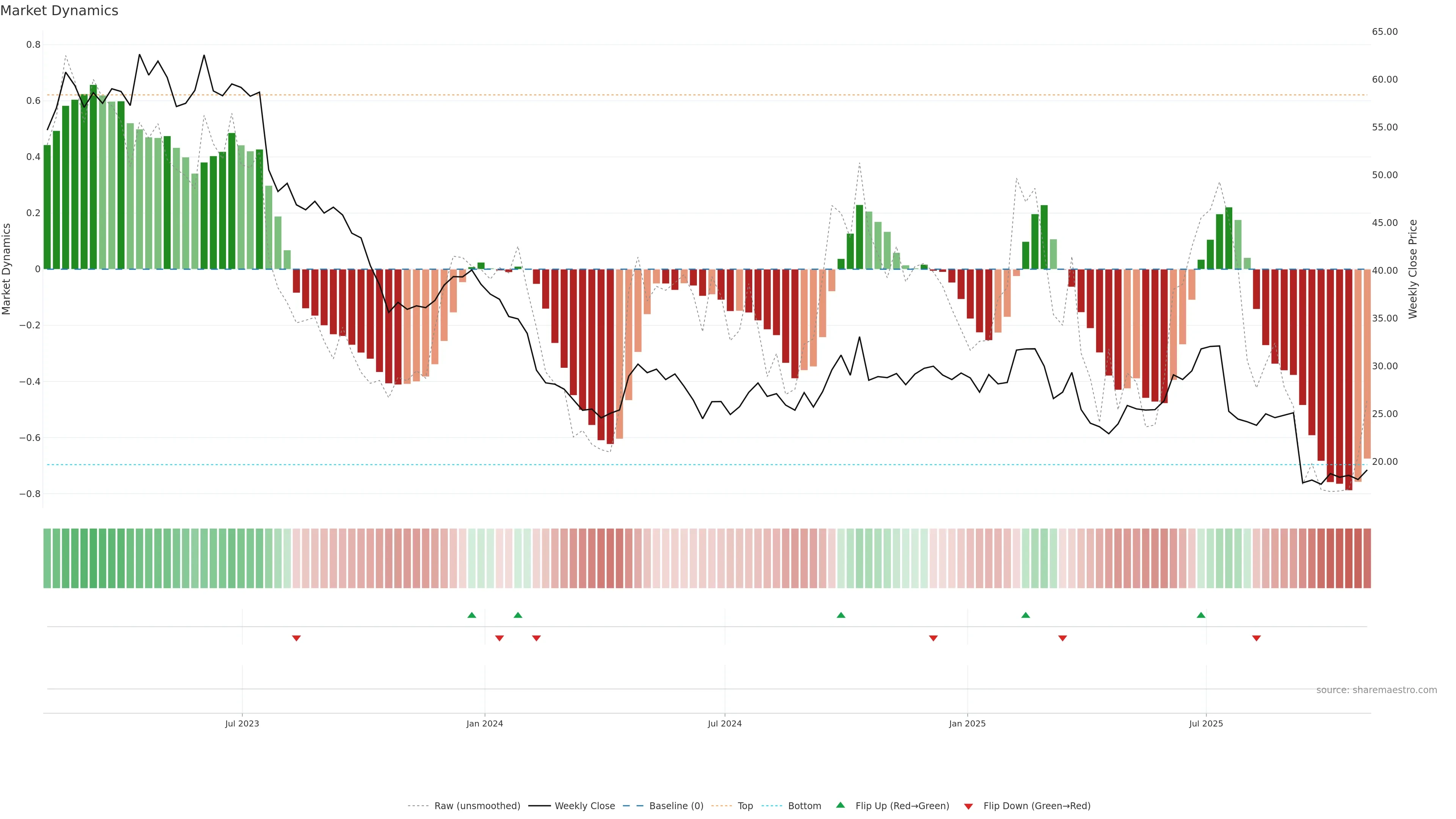
Task: Click the flip-down marker near August 2023
Action: pyautogui.click(x=296, y=638)
